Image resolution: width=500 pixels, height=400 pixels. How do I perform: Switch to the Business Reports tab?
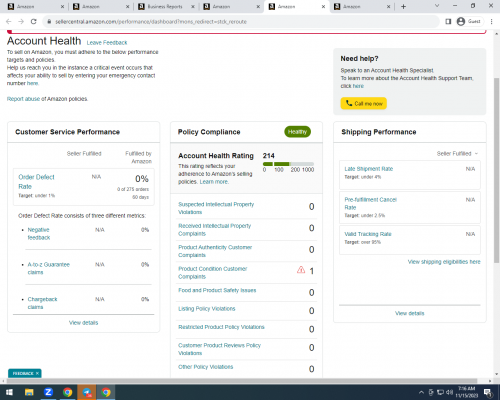point(166,7)
